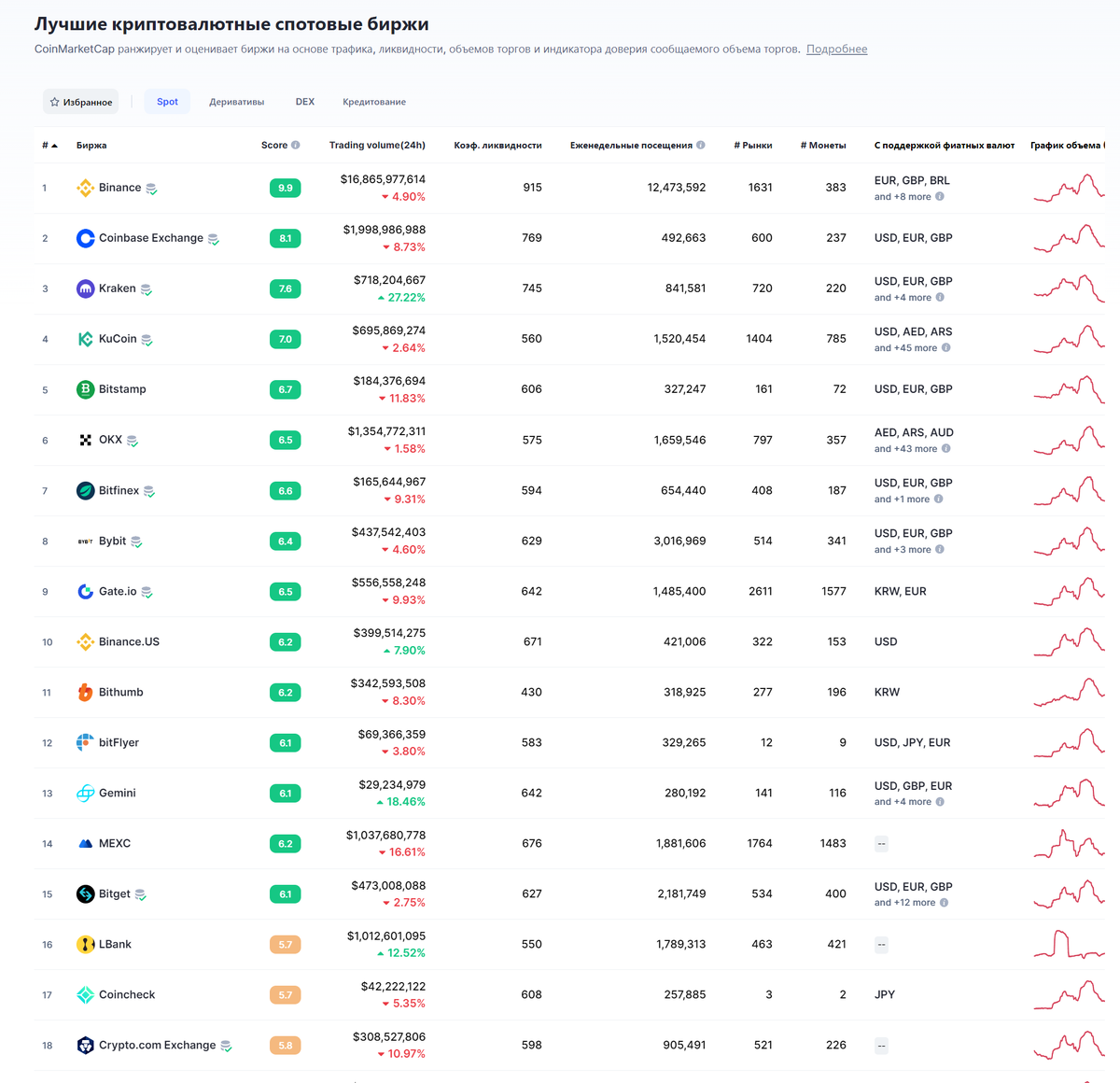Click the proof-of-reserves badge next to Binance
This screenshot has width=1120, height=1083.
pyautogui.click(x=151, y=189)
